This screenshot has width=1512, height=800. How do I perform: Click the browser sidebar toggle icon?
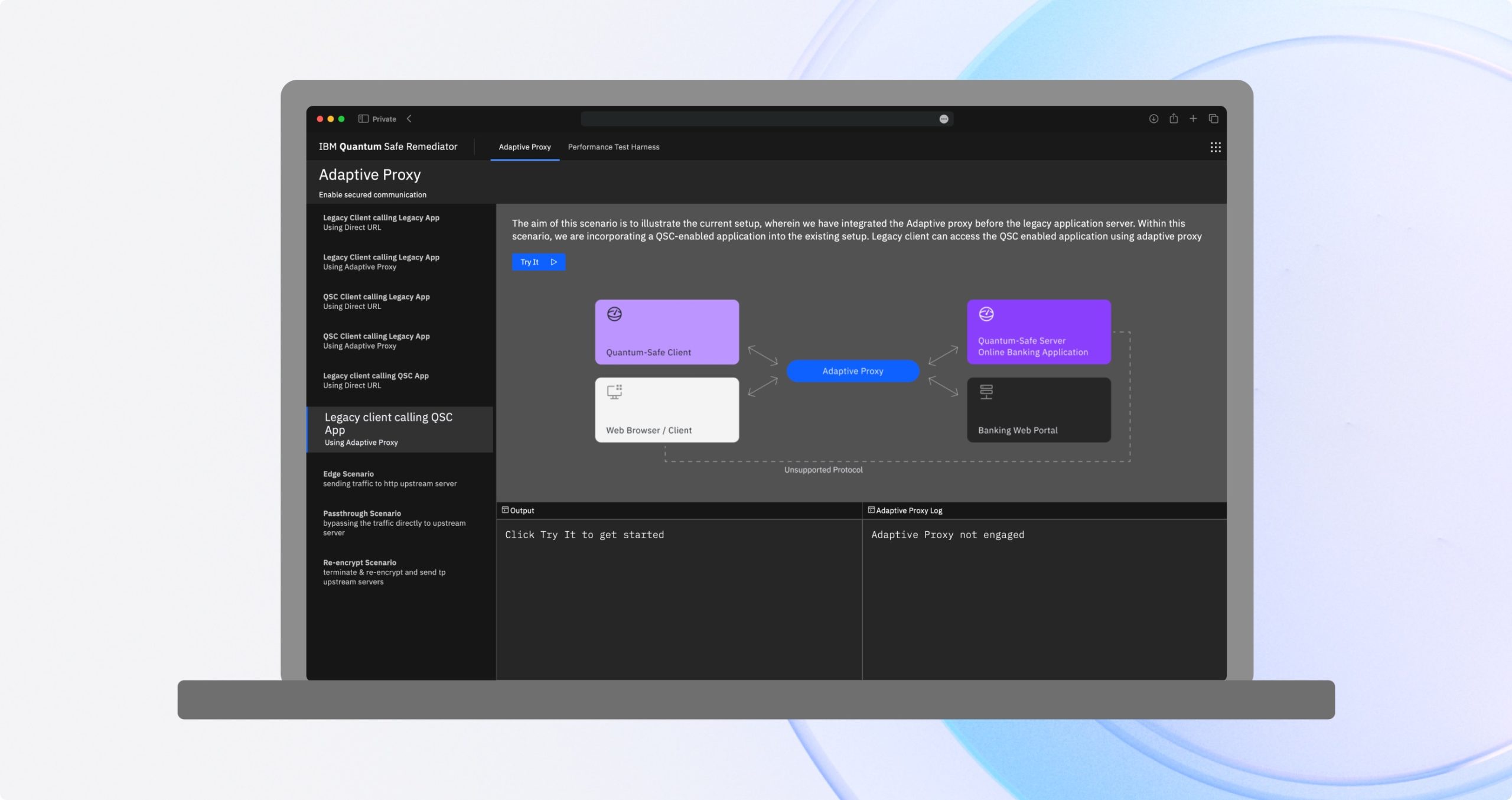(x=363, y=119)
